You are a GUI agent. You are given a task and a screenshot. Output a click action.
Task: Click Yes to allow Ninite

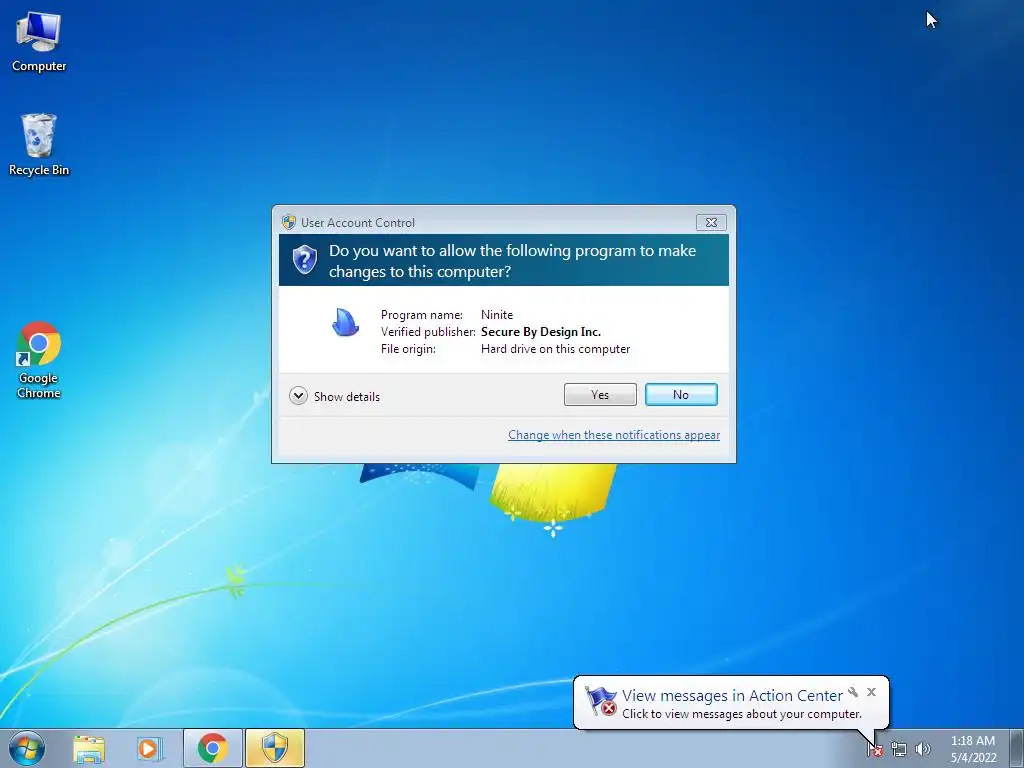[600, 394]
